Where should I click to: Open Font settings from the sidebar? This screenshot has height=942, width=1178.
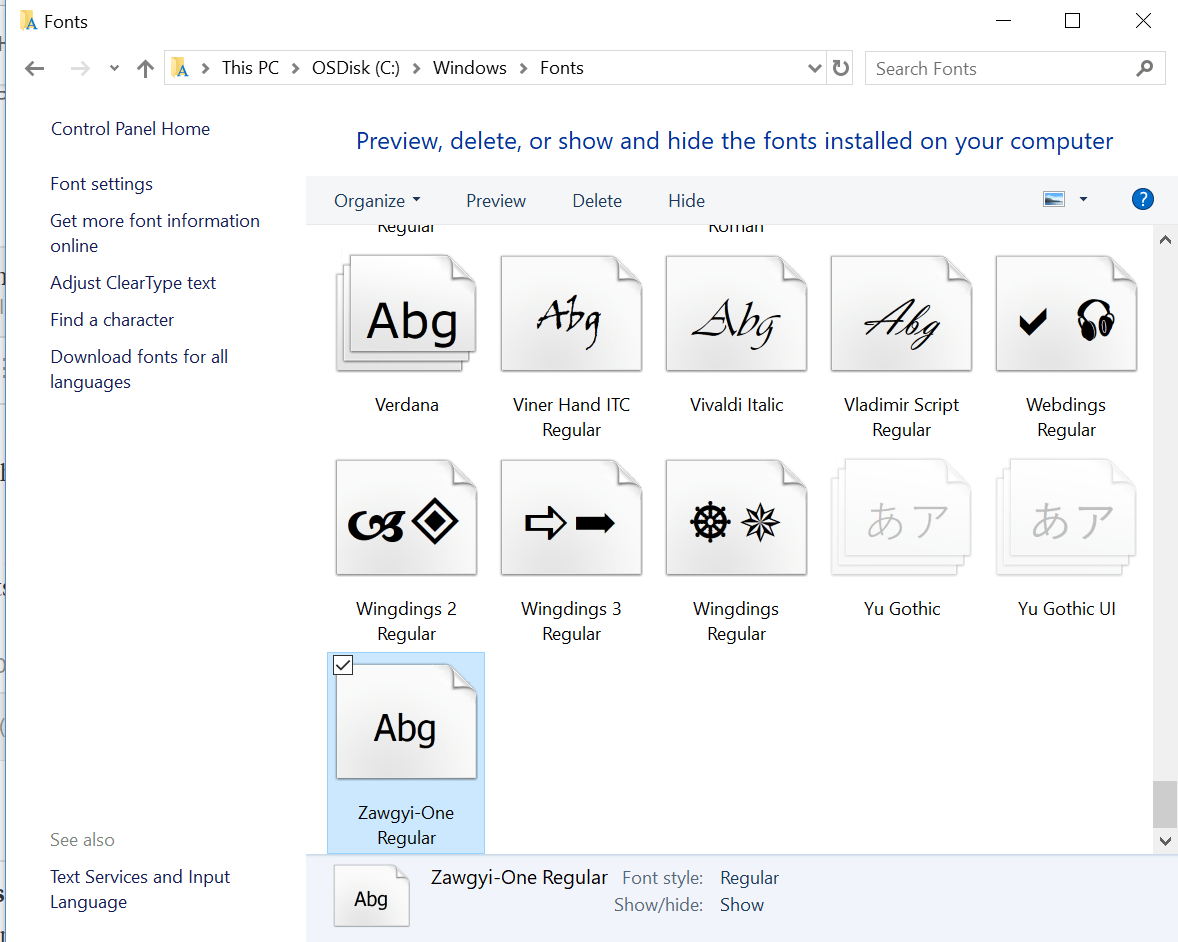pos(101,183)
